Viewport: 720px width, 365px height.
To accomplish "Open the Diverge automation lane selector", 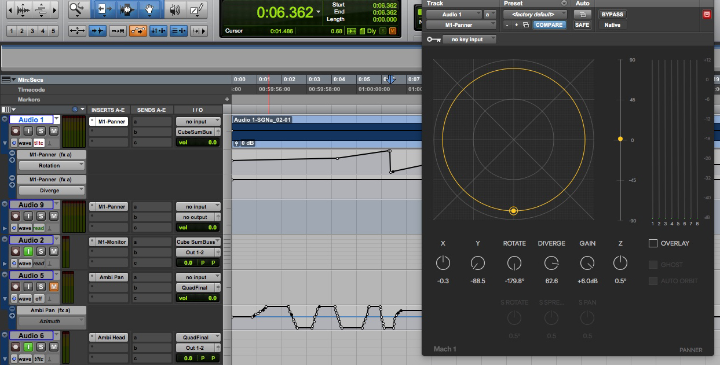I will [51, 190].
